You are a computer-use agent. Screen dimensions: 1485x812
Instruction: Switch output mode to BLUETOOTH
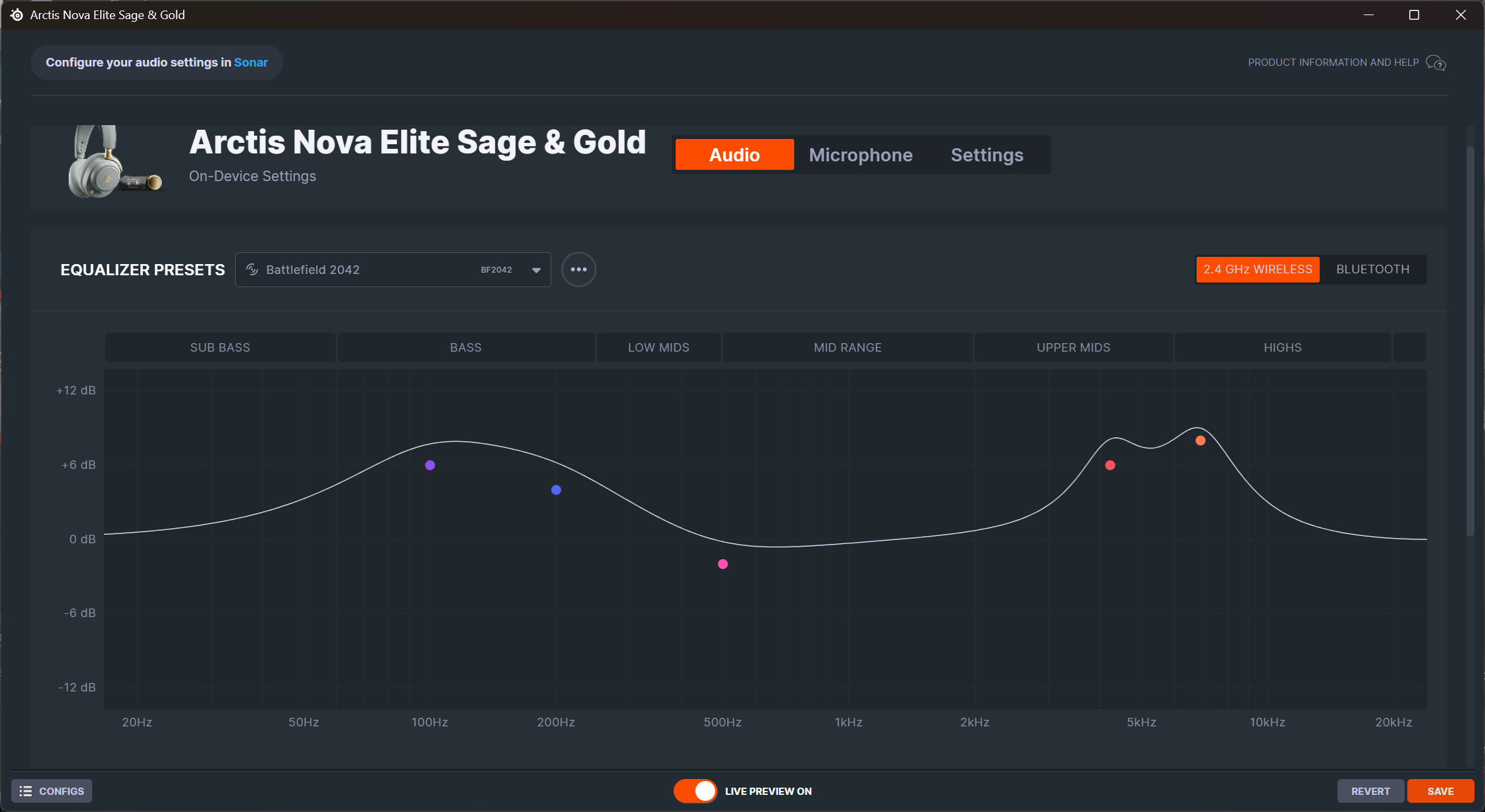pos(1372,269)
